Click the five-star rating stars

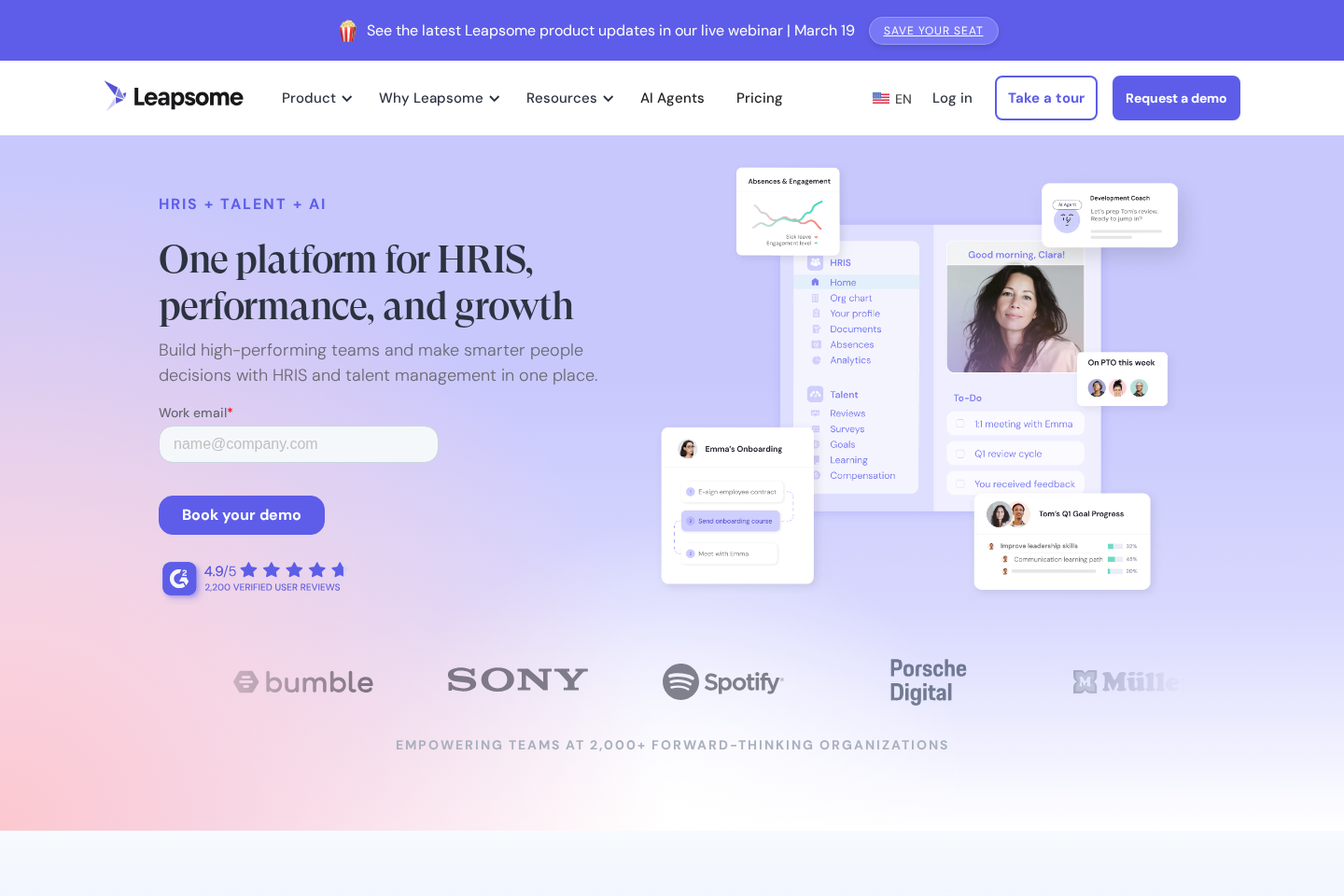293,569
